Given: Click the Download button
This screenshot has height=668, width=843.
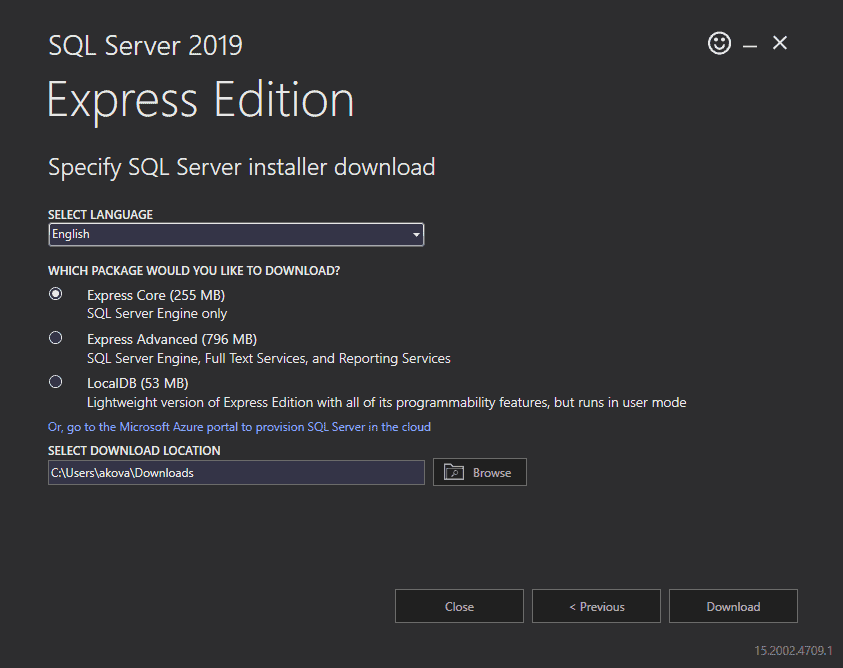Looking at the screenshot, I should (x=733, y=606).
